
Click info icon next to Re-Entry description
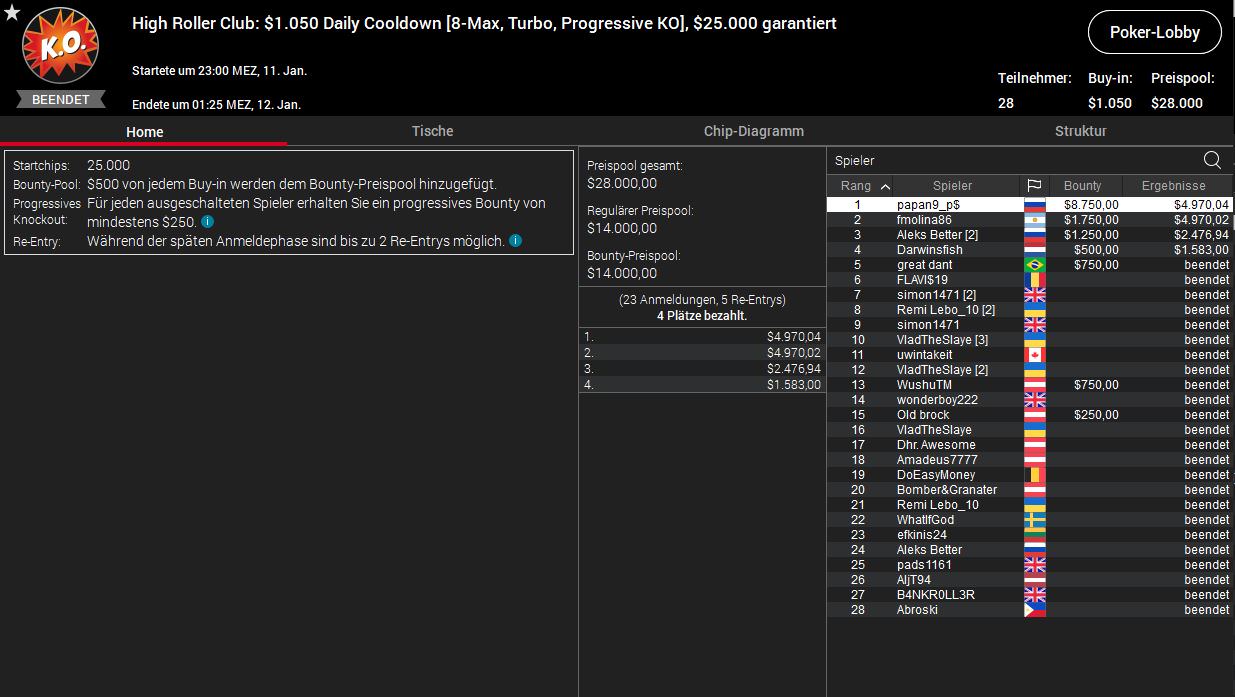tap(515, 241)
